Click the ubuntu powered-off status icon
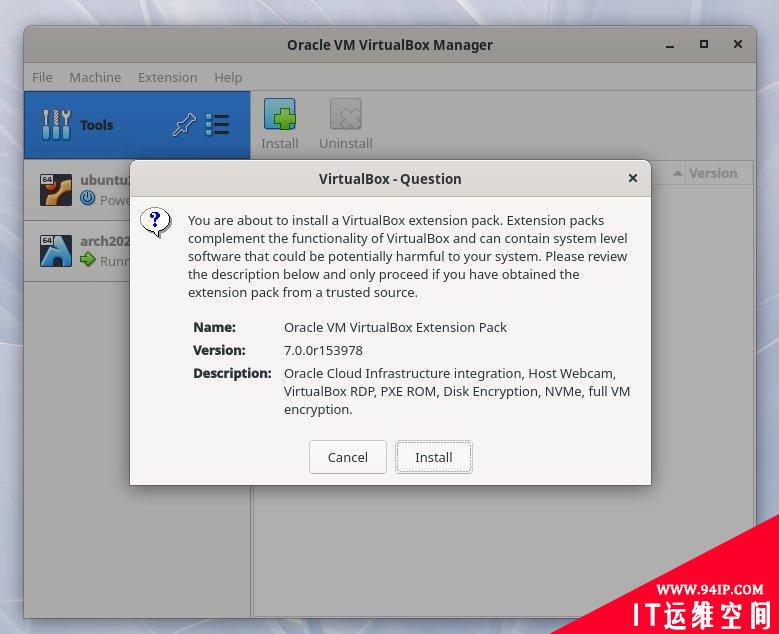Image resolution: width=779 pixels, height=634 pixels. [87, 198]
